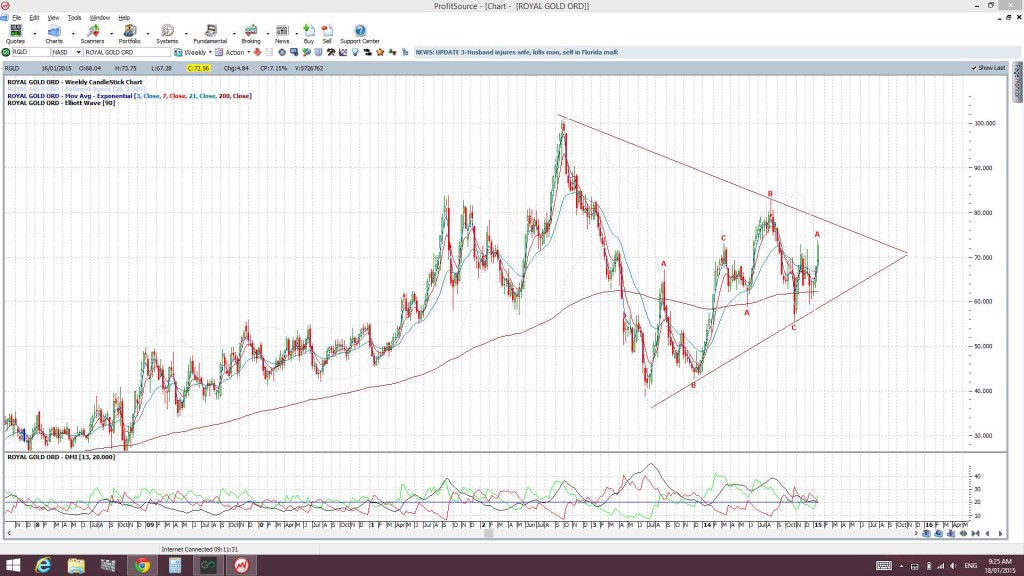The height and width of the screenshot is (576, 1024).
Task: Open the View menu
Action: point(54,18)
